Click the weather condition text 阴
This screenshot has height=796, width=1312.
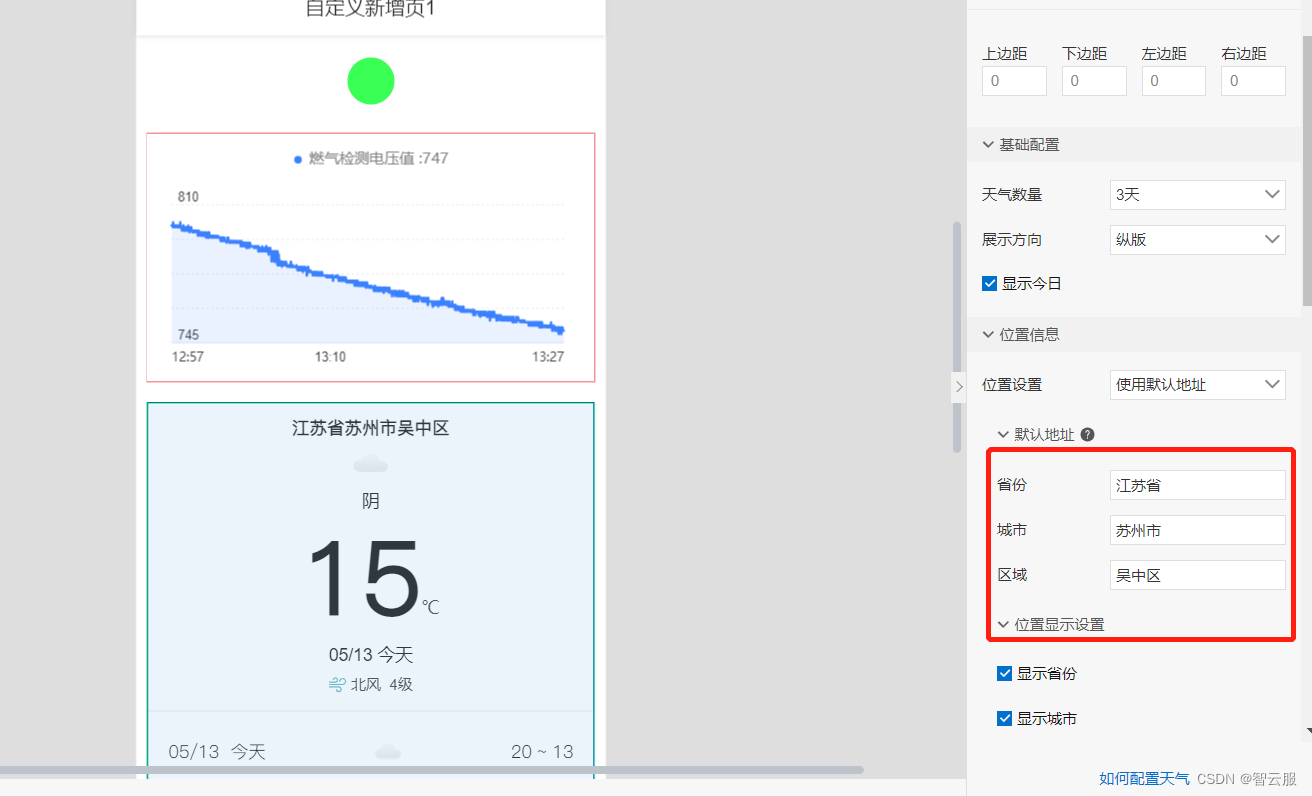[x=371, y=501]
